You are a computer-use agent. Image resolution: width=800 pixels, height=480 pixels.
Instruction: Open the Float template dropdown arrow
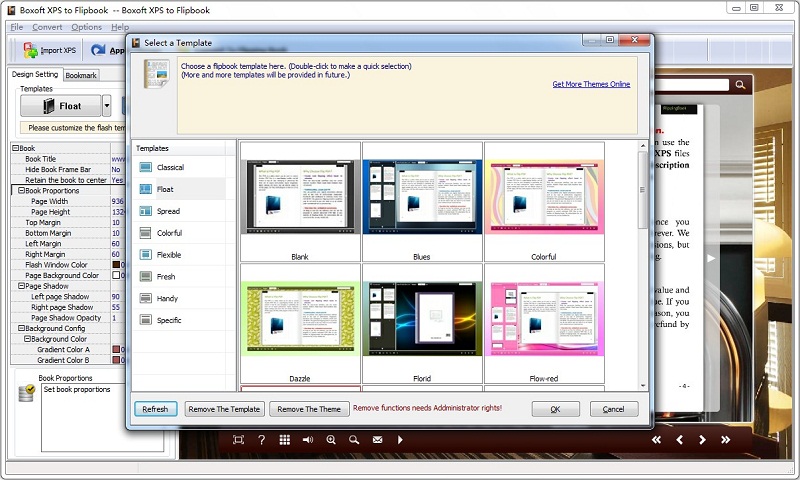coord(107,106)
